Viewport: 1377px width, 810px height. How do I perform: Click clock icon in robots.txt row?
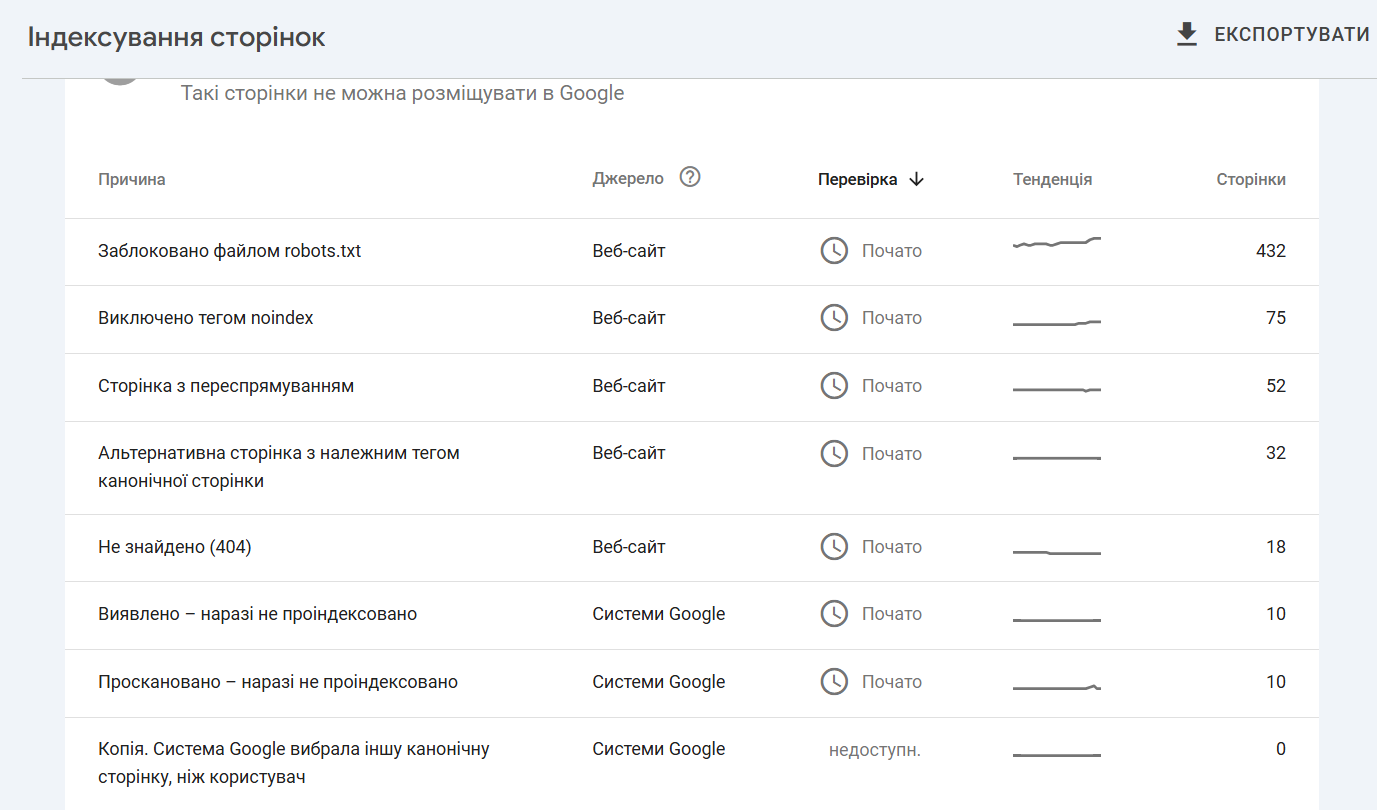834,251
